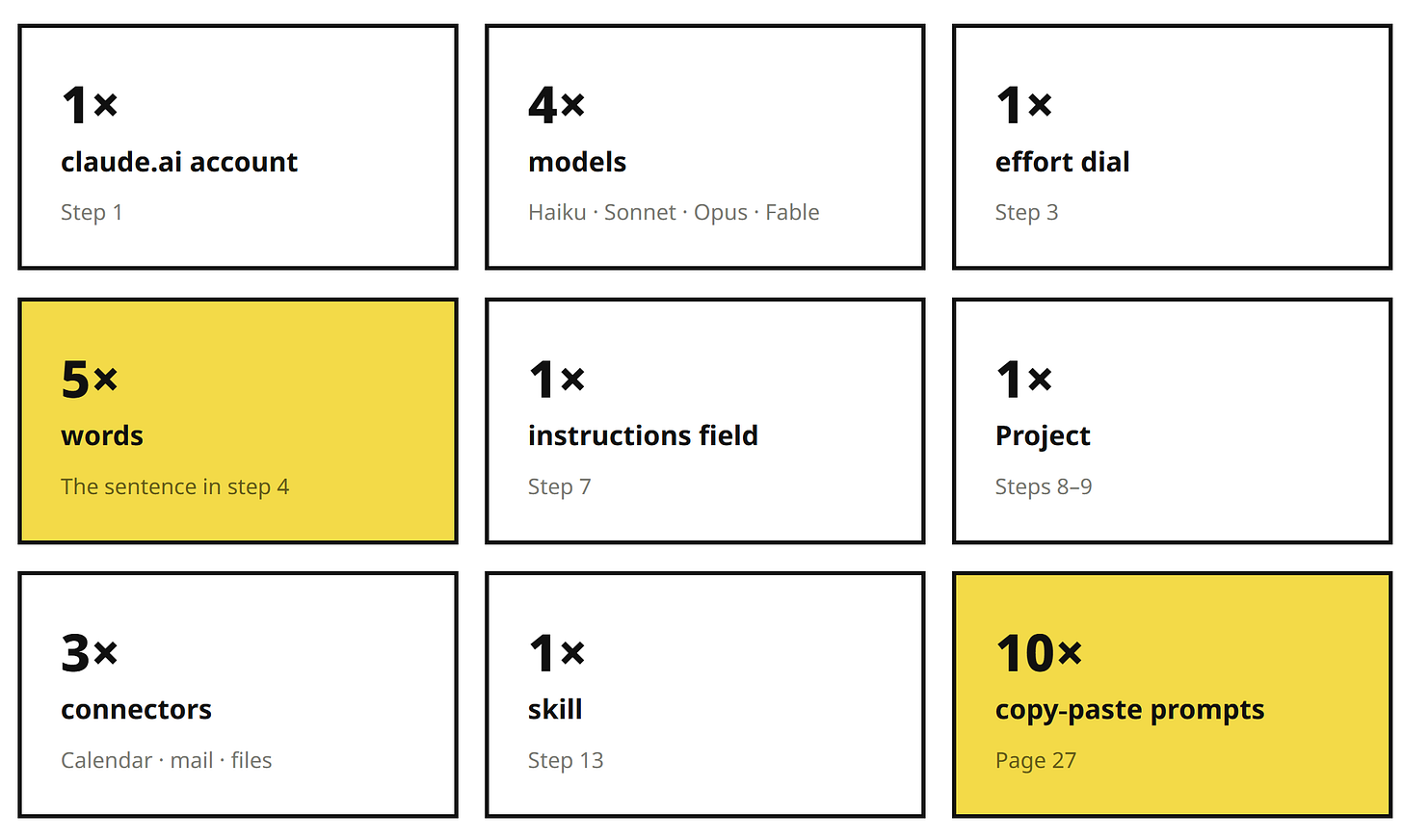Click the 'Step 1' caption text
1403x840 pixels.
[92, 213]
